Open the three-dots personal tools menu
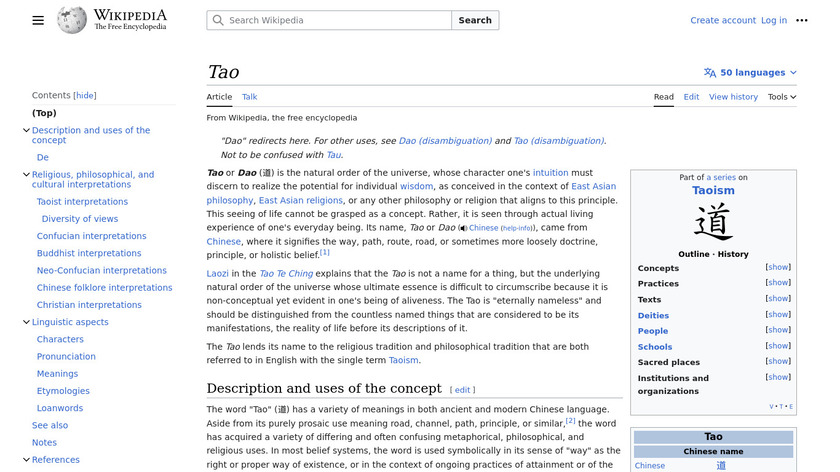Viewport: 840px width, 472px height. pos(801,20)
